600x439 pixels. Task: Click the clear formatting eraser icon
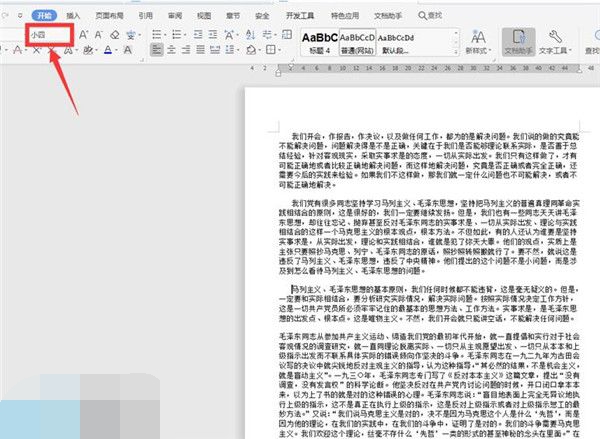(x=116, y=33)
